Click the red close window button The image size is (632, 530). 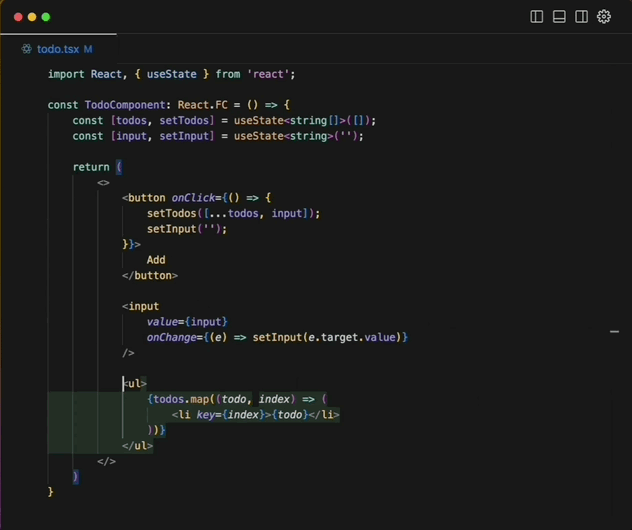[18, 17]
